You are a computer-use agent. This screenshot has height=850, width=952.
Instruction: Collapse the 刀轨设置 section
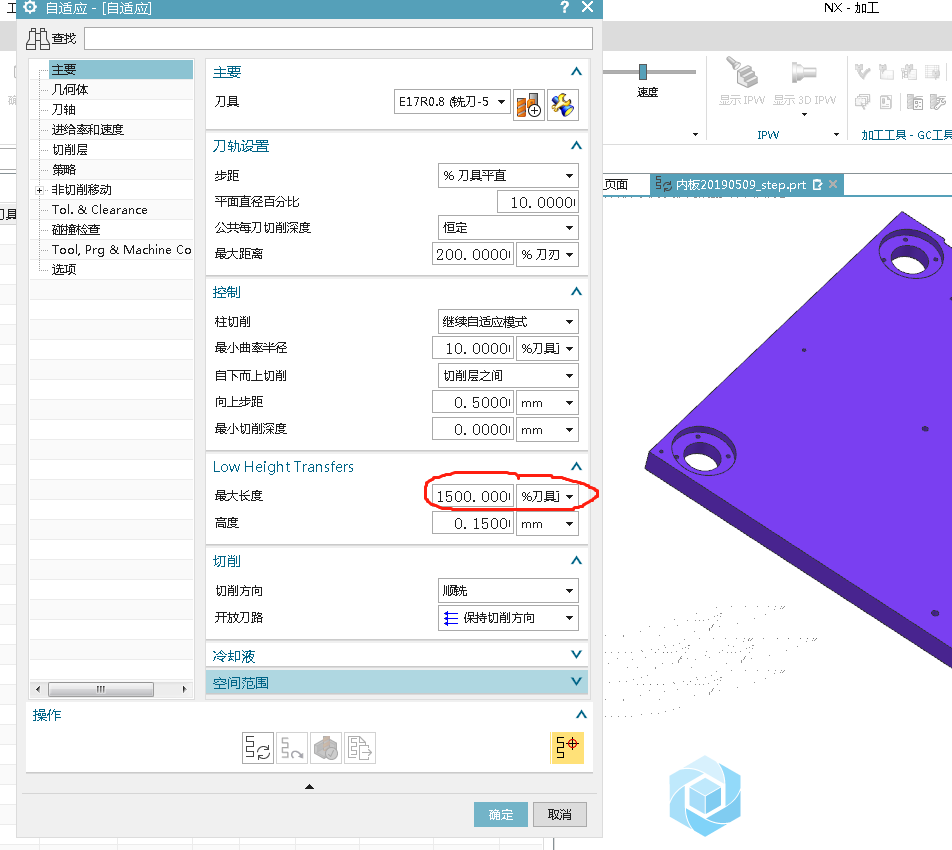577,146
